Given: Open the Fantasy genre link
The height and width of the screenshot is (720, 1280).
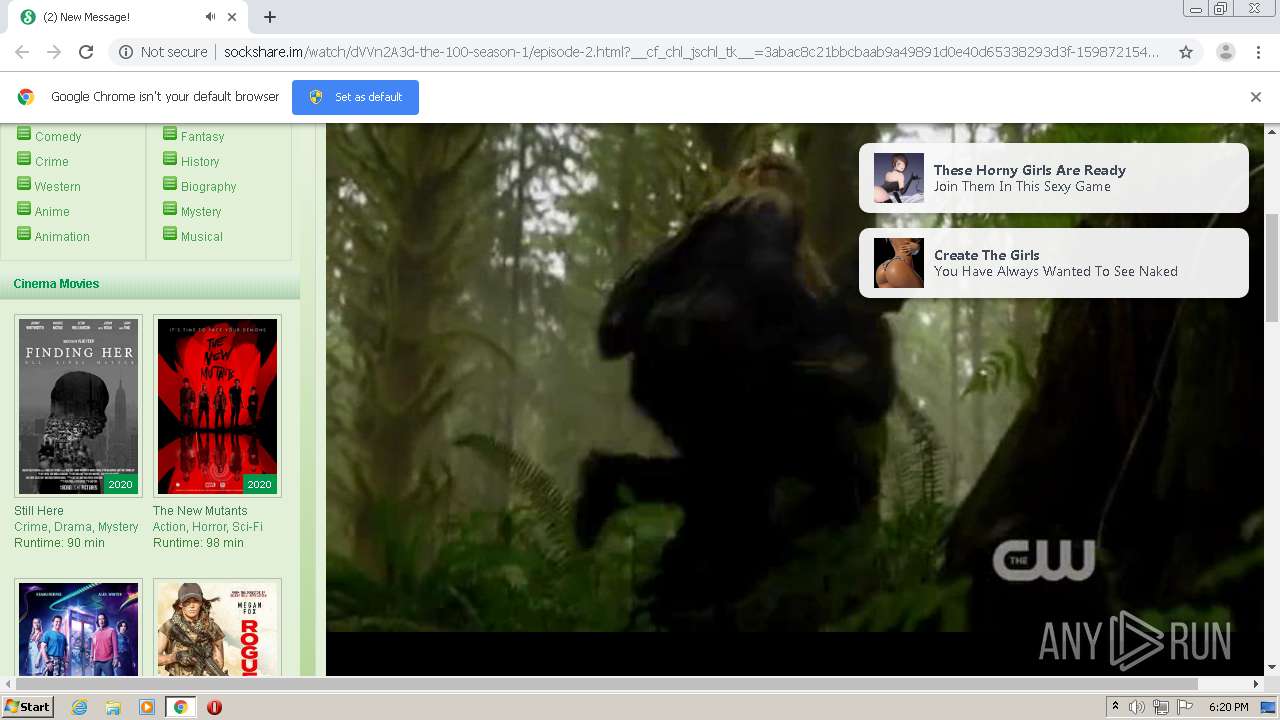Looking at the screenshot, I should pos(202,137).
